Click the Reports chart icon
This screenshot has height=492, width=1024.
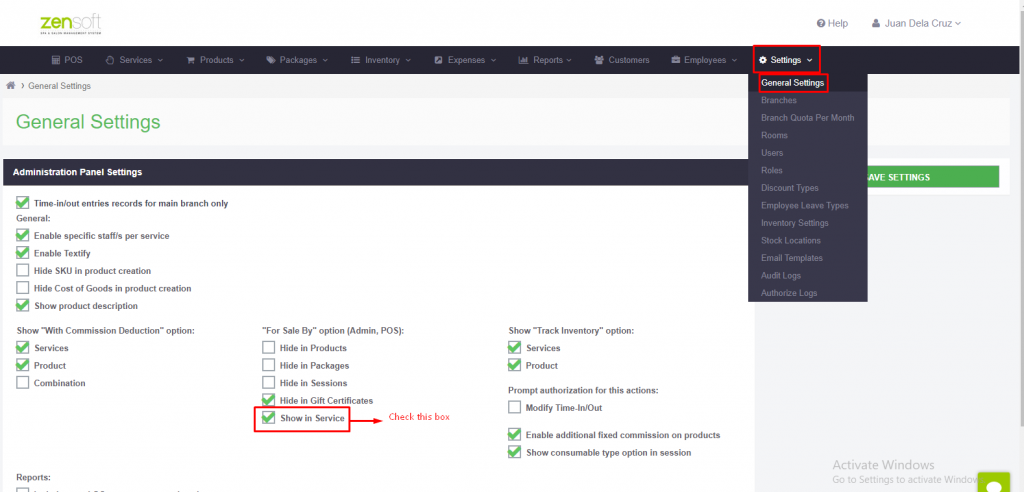point(523,60)
